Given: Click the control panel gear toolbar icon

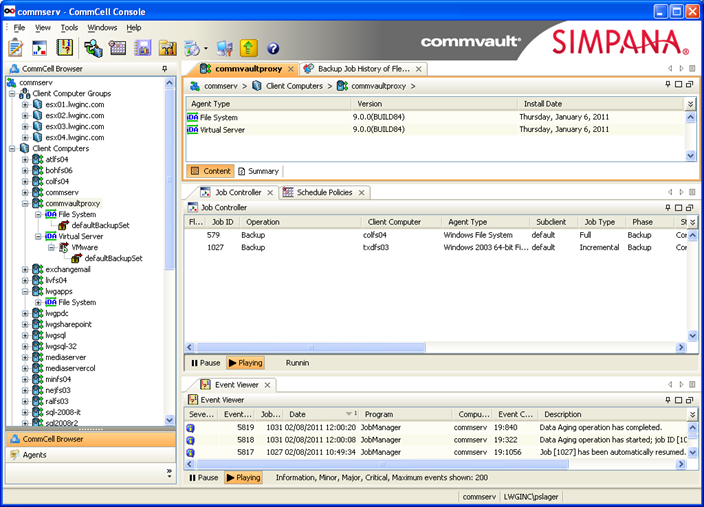Looking at the screenshot, I should (x=192, y=48).
